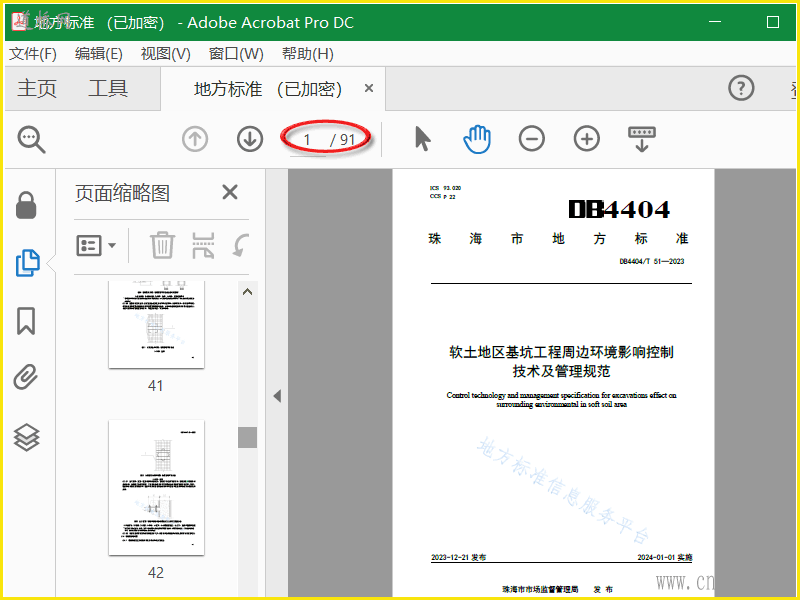Click the DB4404 heading in document
Viewport: 800px width, 600px height.
[618, 209]
